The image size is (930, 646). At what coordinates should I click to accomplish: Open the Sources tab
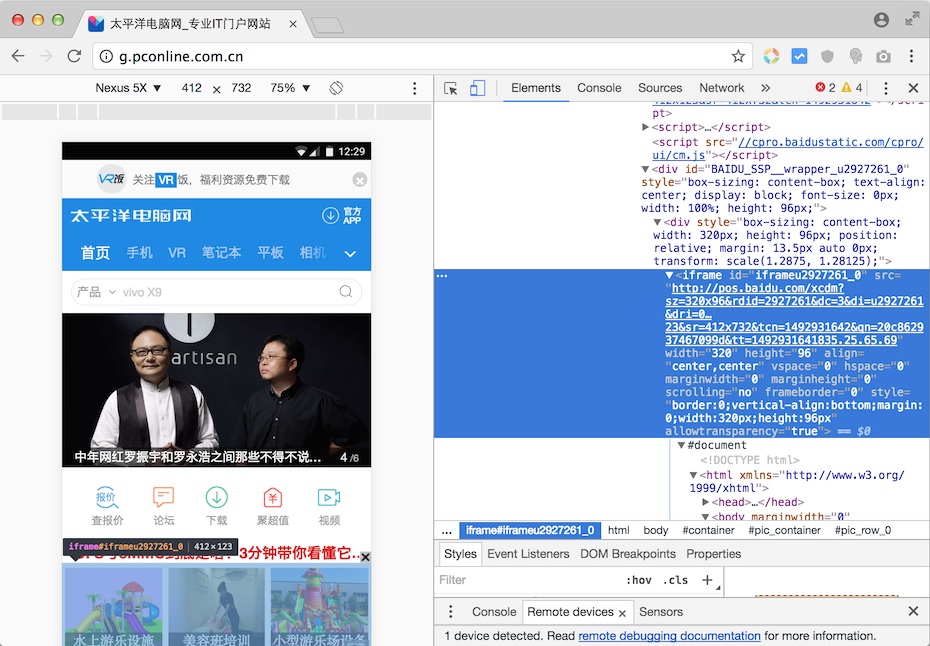[x=660, y=88]
